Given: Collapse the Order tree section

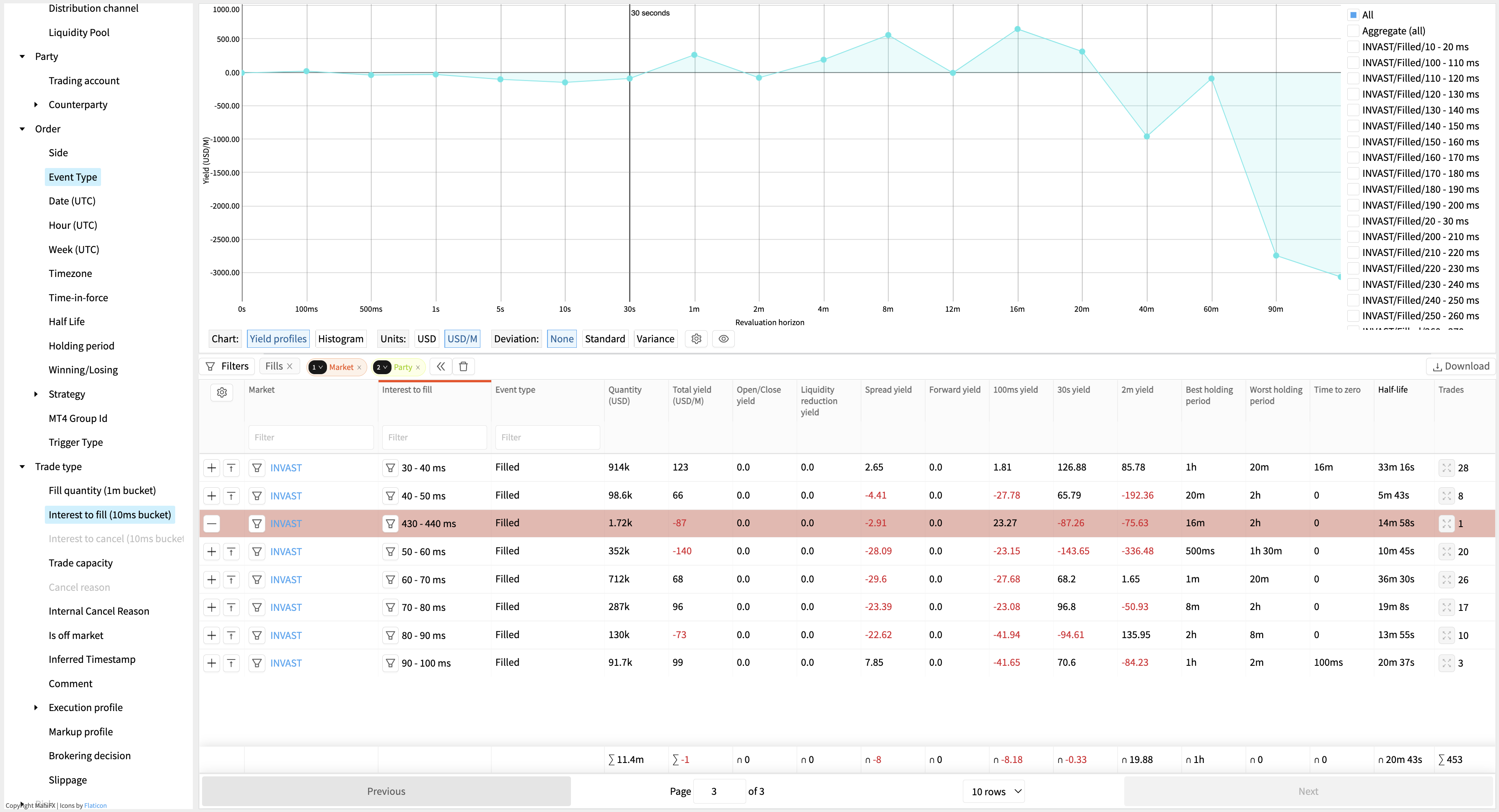Looking at the screenshot, I should coord(22,129).
